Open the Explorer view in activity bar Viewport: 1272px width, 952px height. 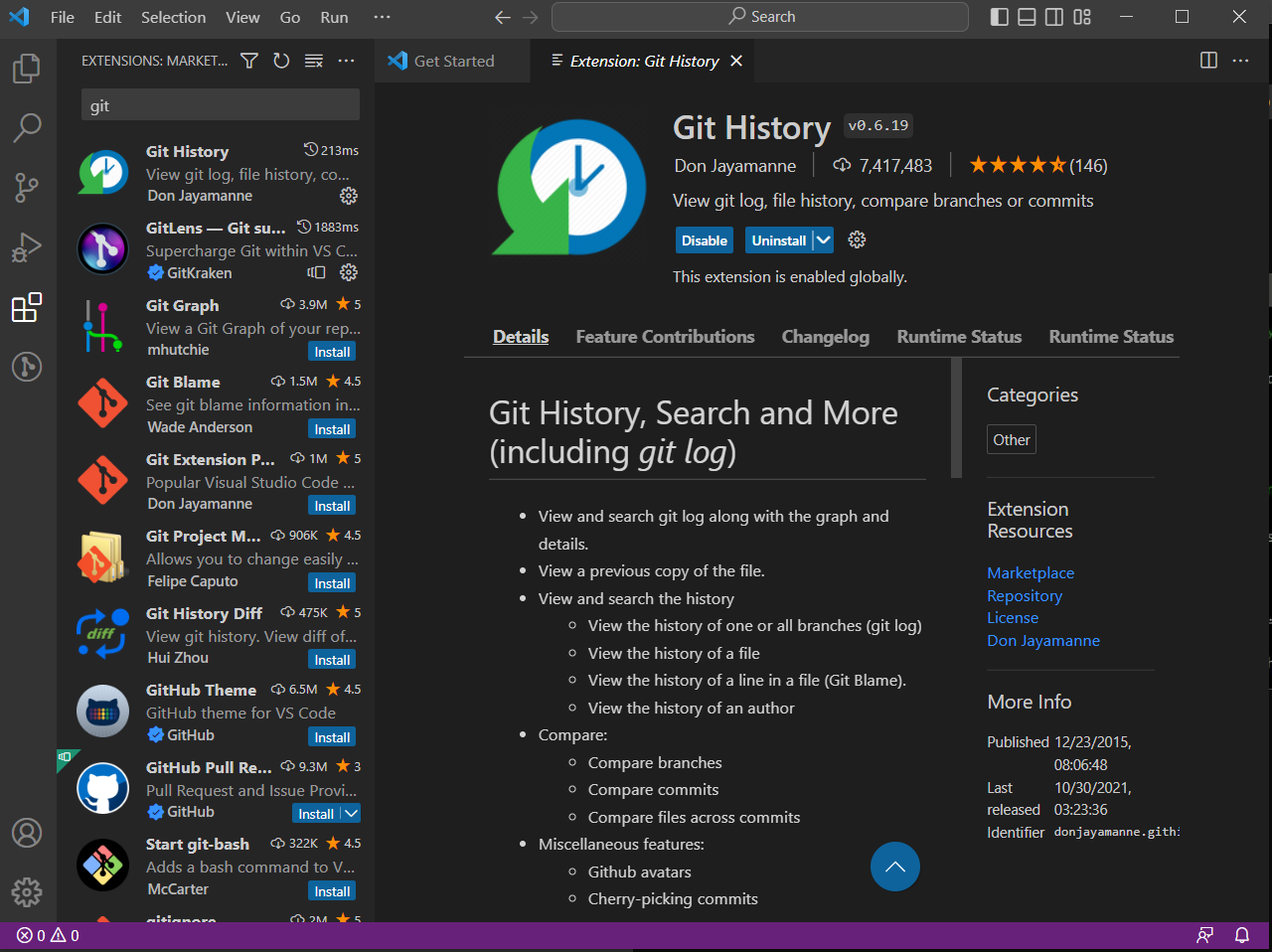click(27, 69)
